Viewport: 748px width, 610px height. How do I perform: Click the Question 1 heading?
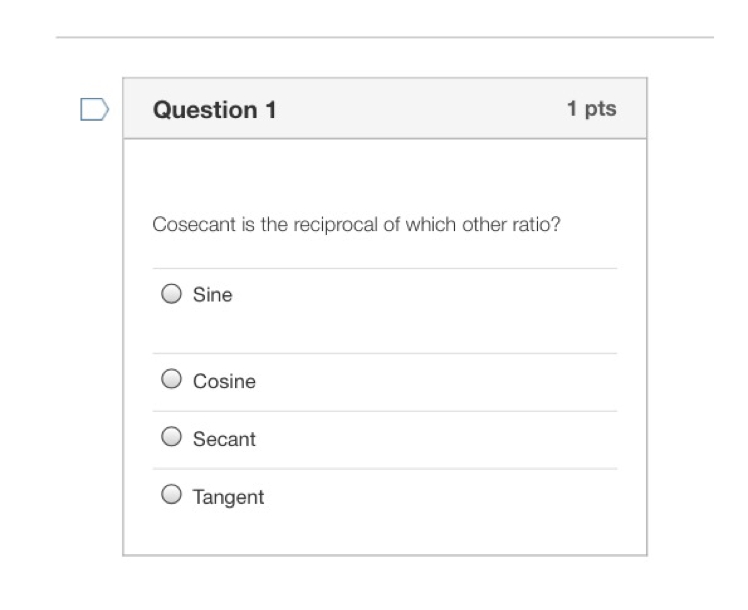point(215,110)
